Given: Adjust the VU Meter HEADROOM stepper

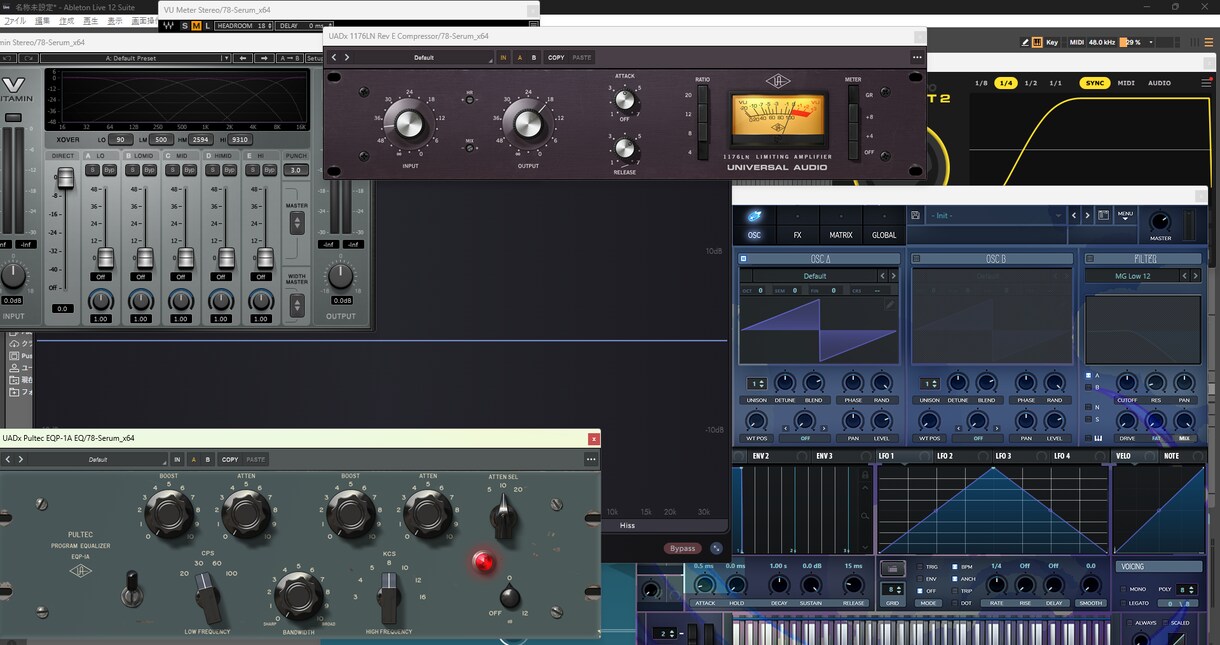Looking at the screenshot, I should [245, 26].
